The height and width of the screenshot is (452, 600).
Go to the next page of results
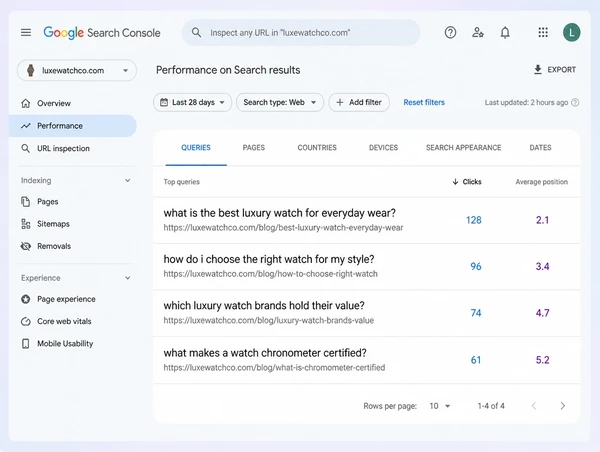[x=562, y=406]
